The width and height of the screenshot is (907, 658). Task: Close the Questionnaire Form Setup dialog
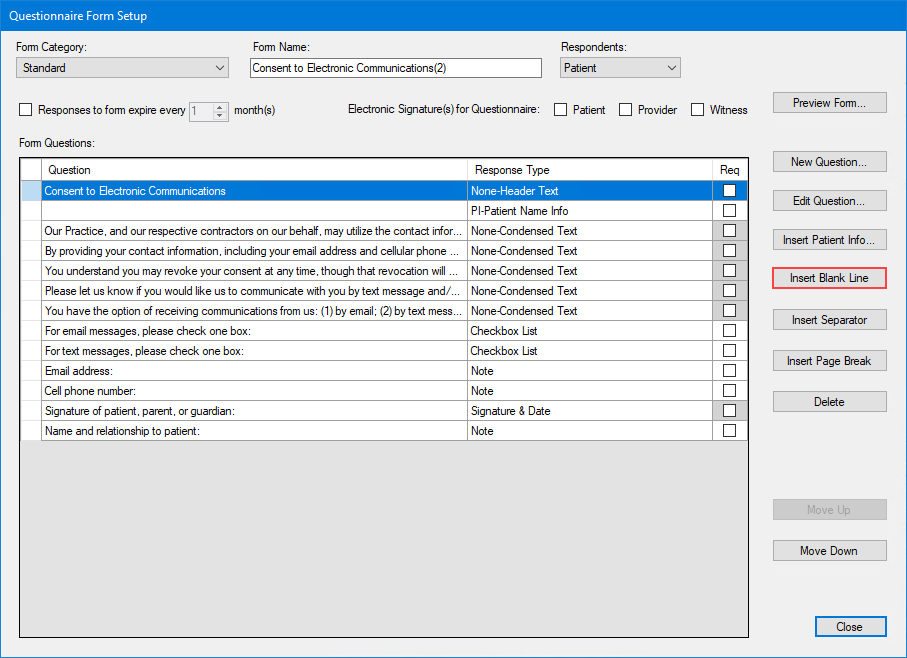850,626
